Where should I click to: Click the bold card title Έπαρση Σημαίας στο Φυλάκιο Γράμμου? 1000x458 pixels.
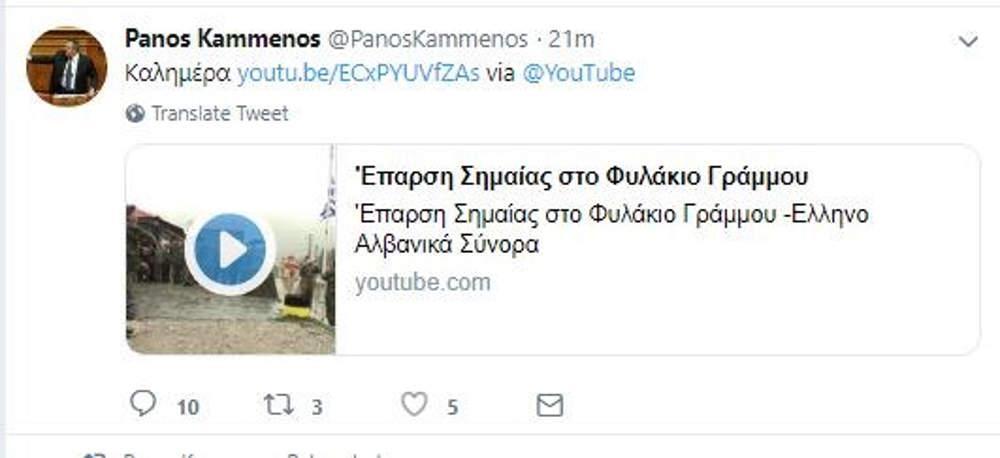[x=581, y=177]
